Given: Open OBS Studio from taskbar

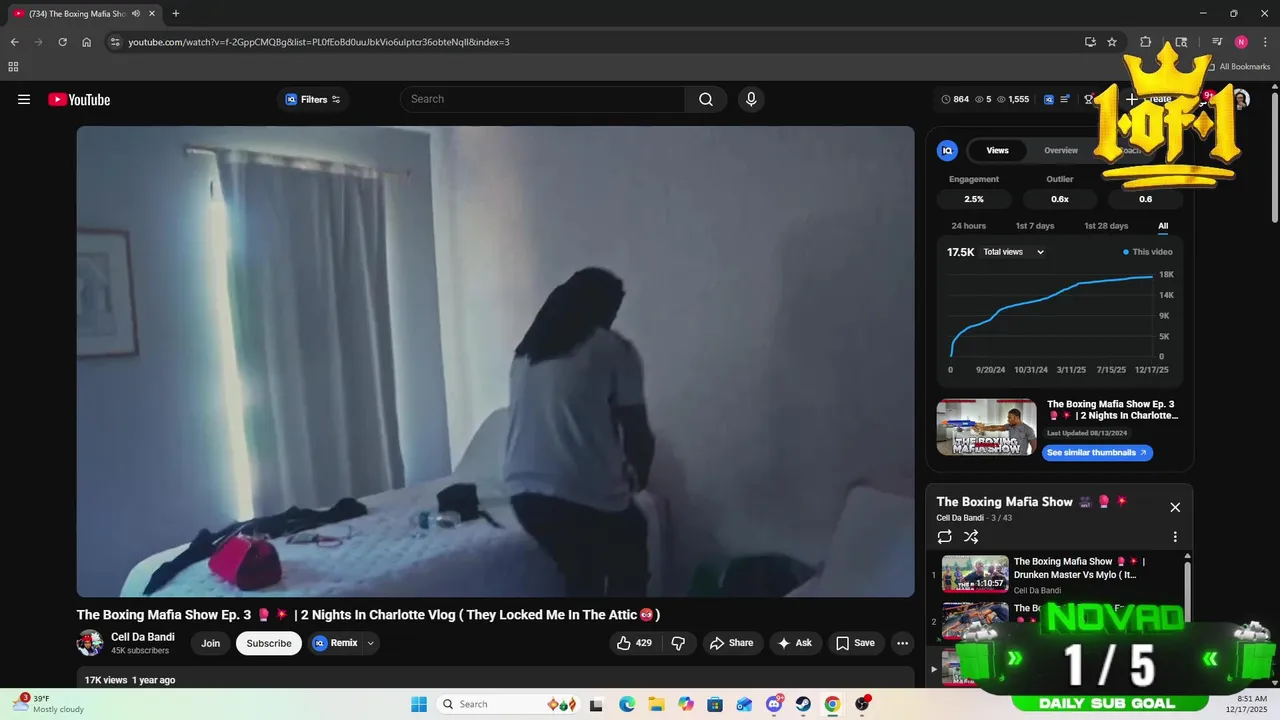Looking at the screenshot, I should pos(862,704).
